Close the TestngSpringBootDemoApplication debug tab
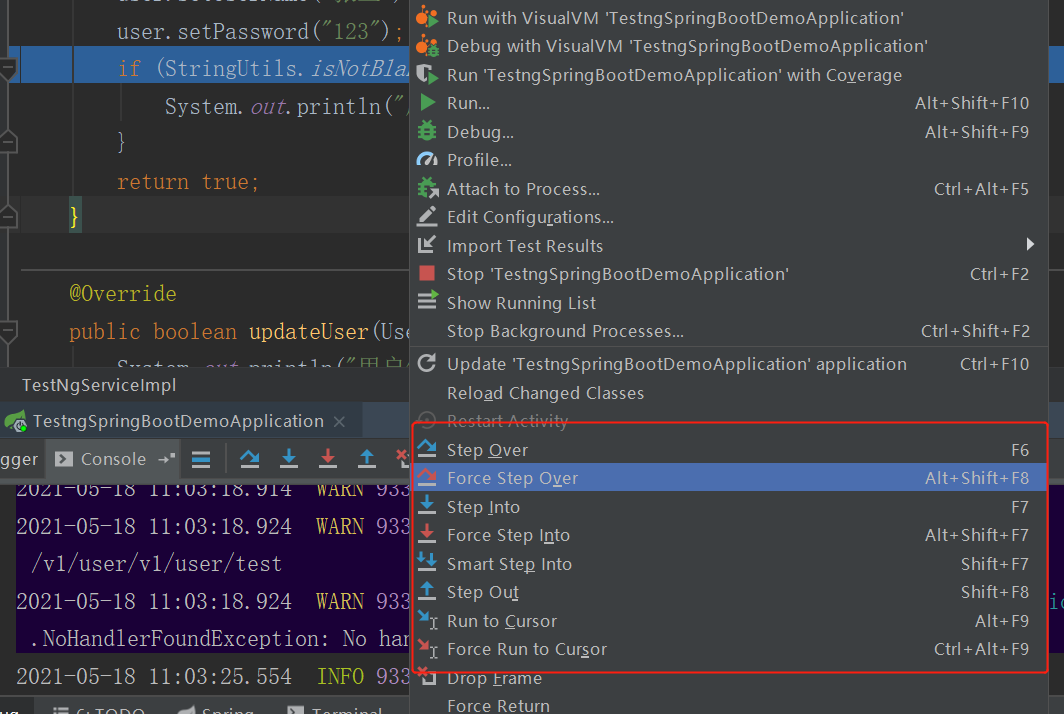This screenshot has width=1064, height=714. coord(340,422)
